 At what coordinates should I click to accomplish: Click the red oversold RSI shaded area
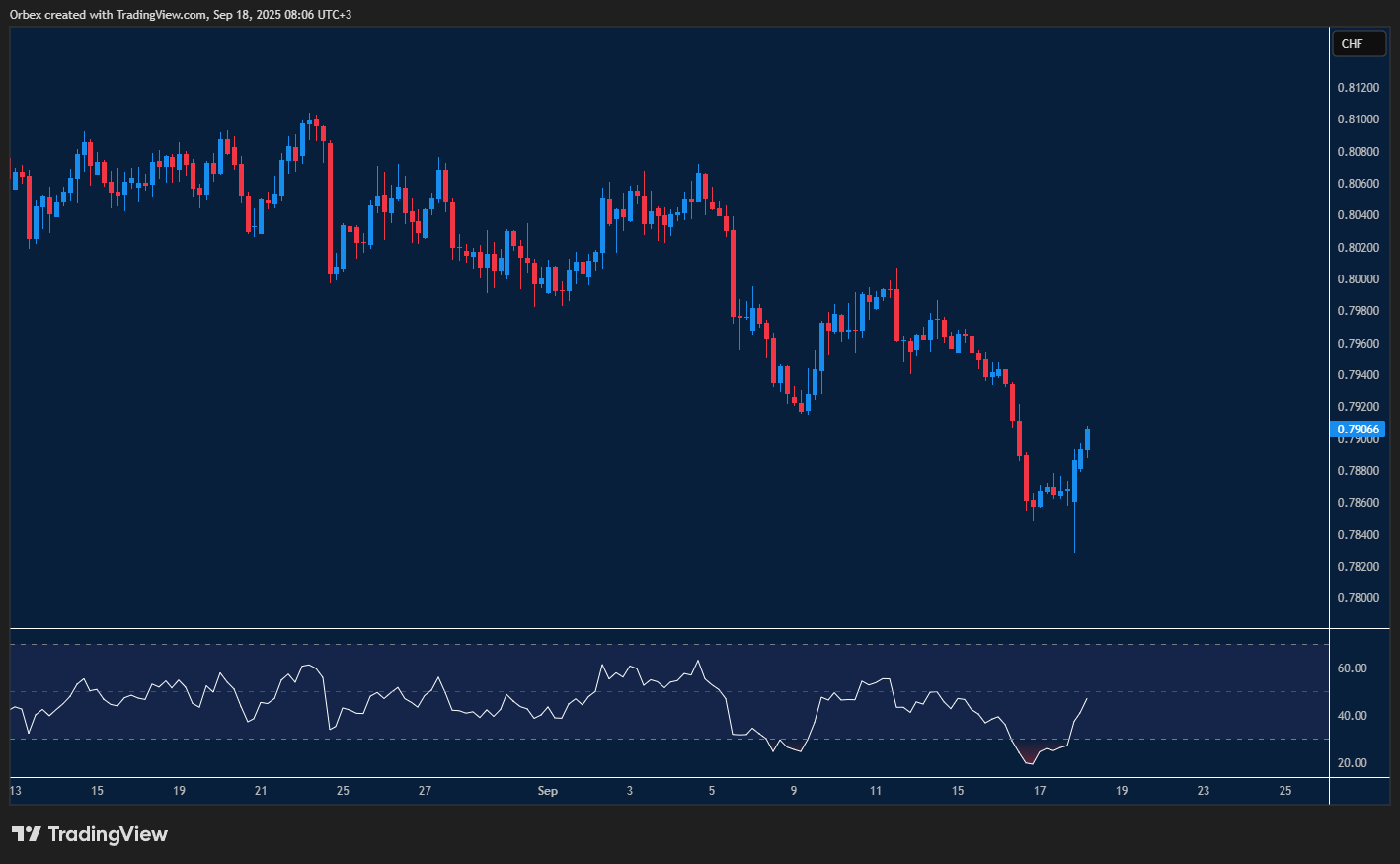tap(1030, 754)
